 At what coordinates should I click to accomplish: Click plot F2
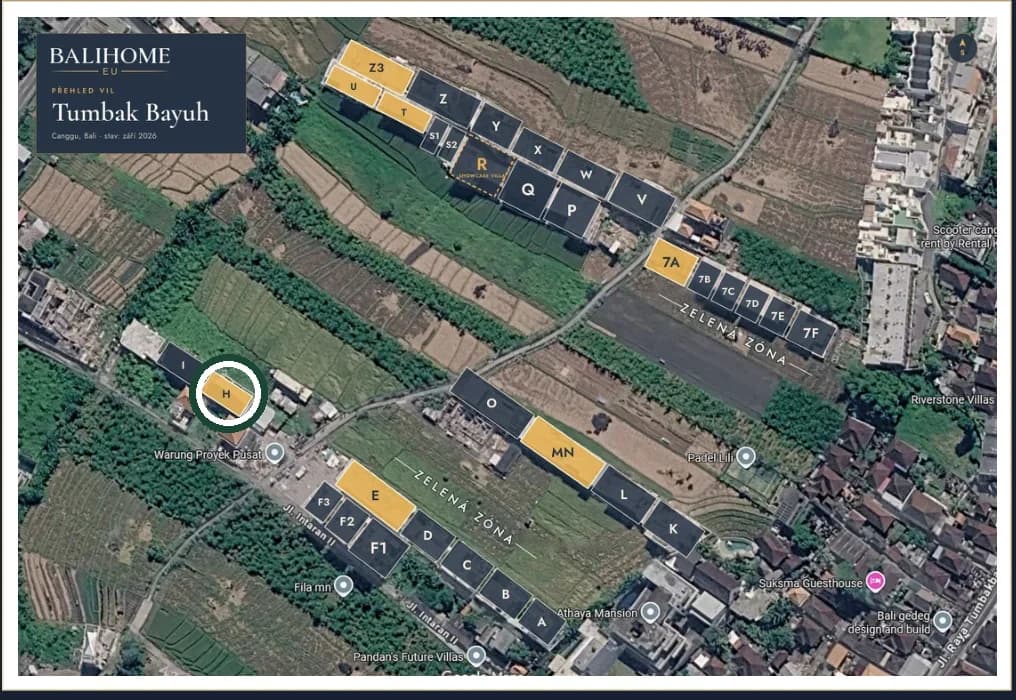click(x=347, y=521)
